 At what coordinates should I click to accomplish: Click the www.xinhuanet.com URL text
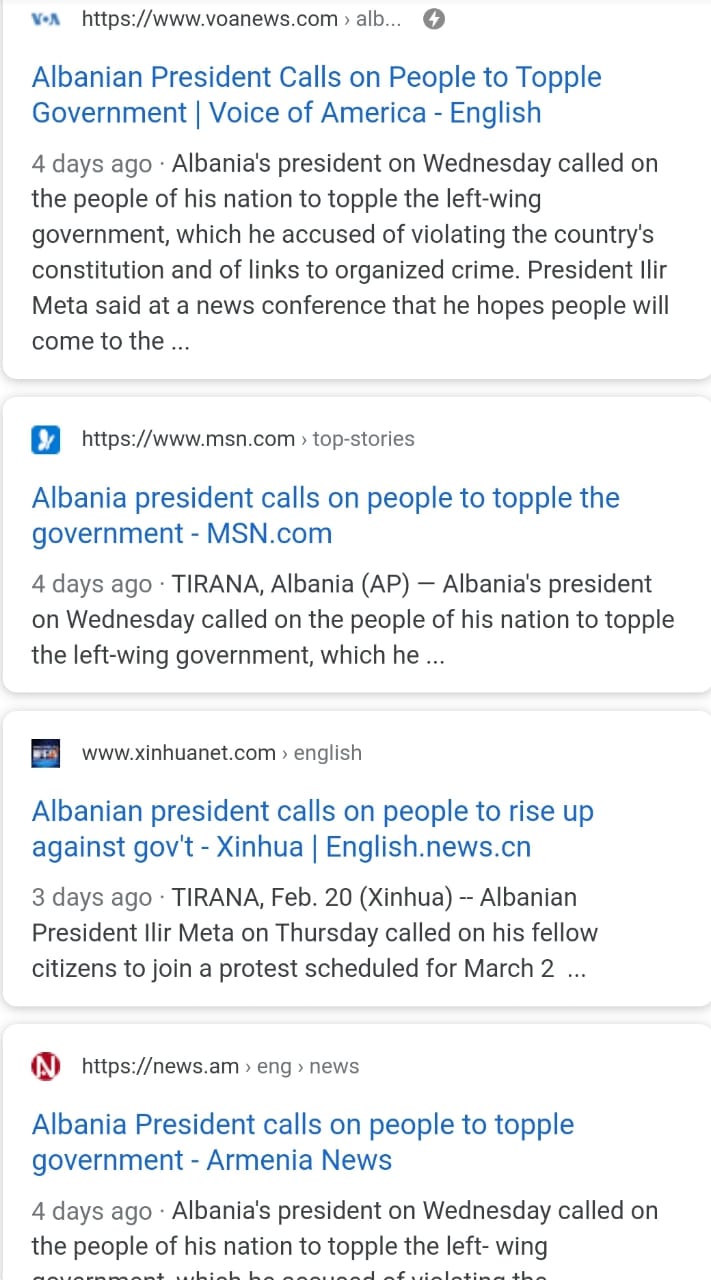[178, 753]
